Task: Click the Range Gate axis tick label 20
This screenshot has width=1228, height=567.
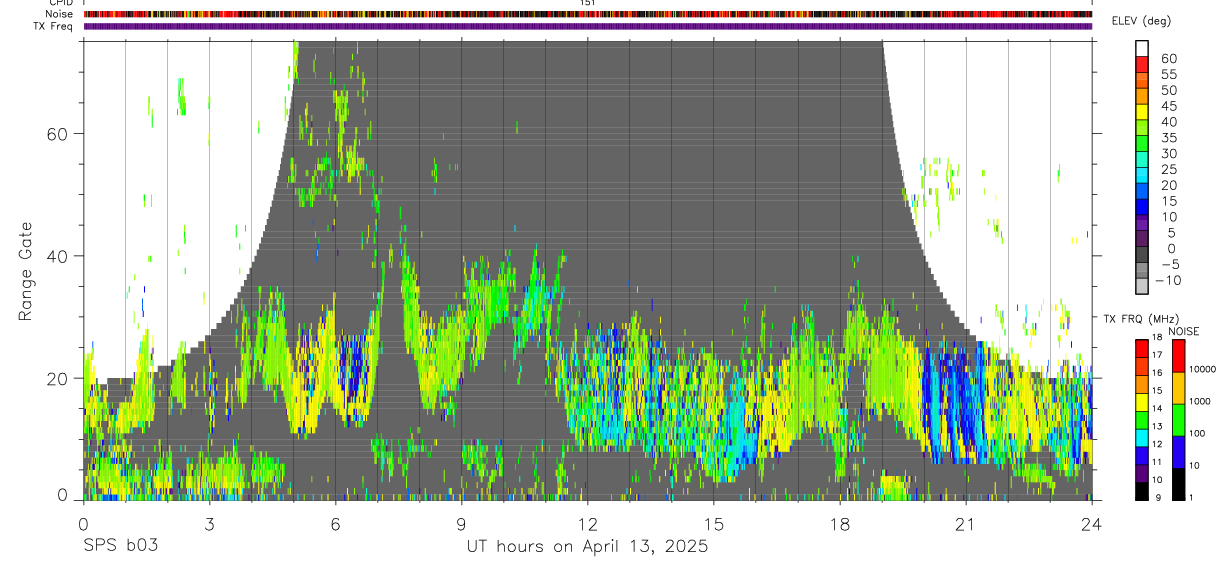Action: (58, 379)
